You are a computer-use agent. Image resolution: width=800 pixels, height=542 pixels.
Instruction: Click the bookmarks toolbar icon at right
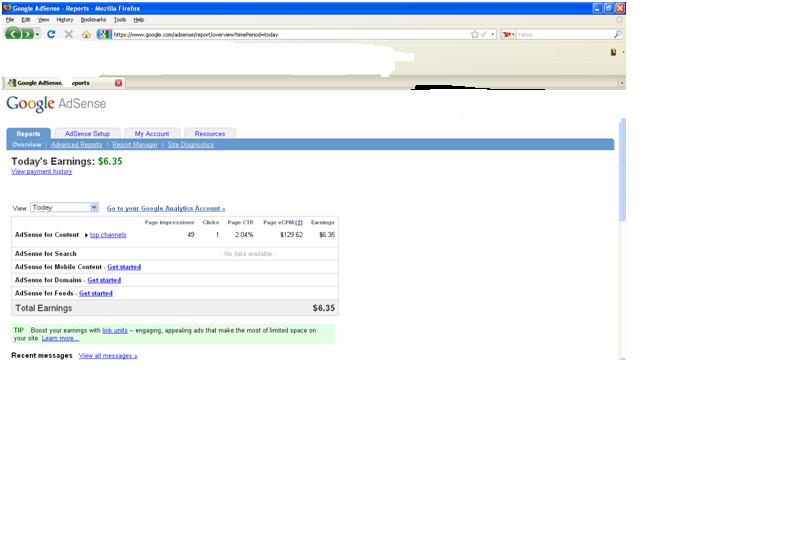(x=613, y=52)
